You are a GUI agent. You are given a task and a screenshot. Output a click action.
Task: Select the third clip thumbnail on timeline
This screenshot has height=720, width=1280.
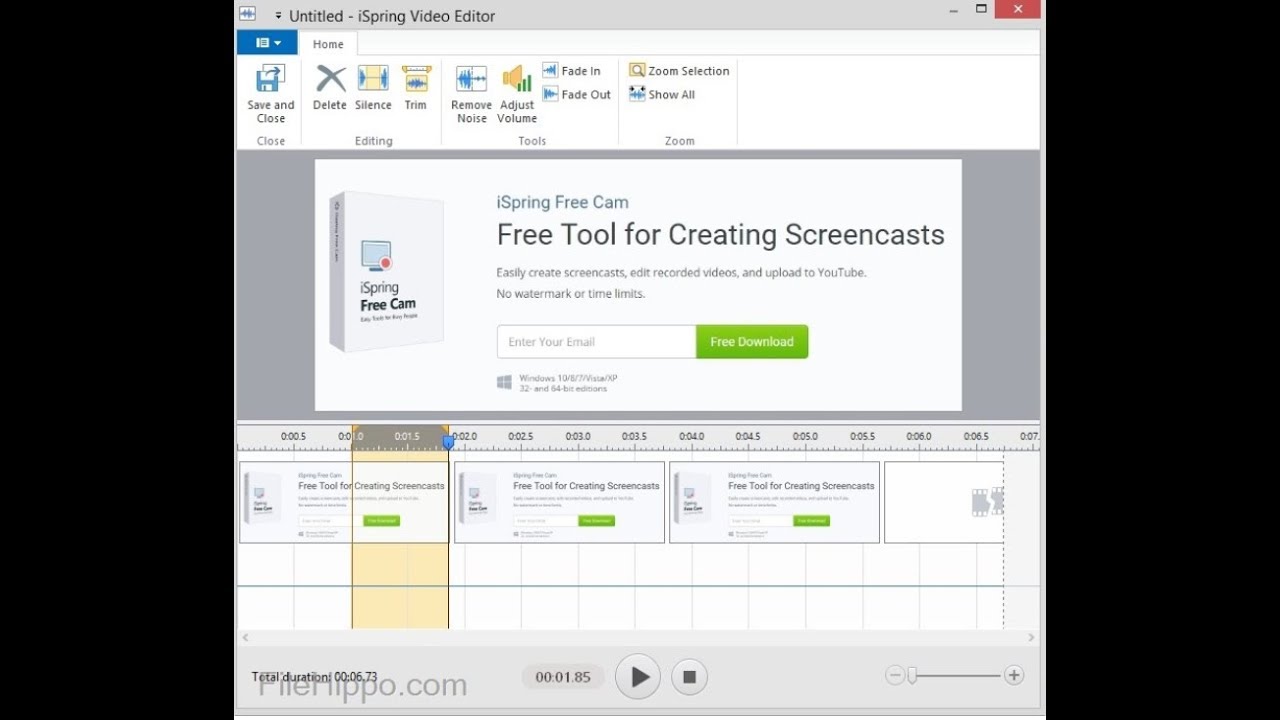(775, 502)
